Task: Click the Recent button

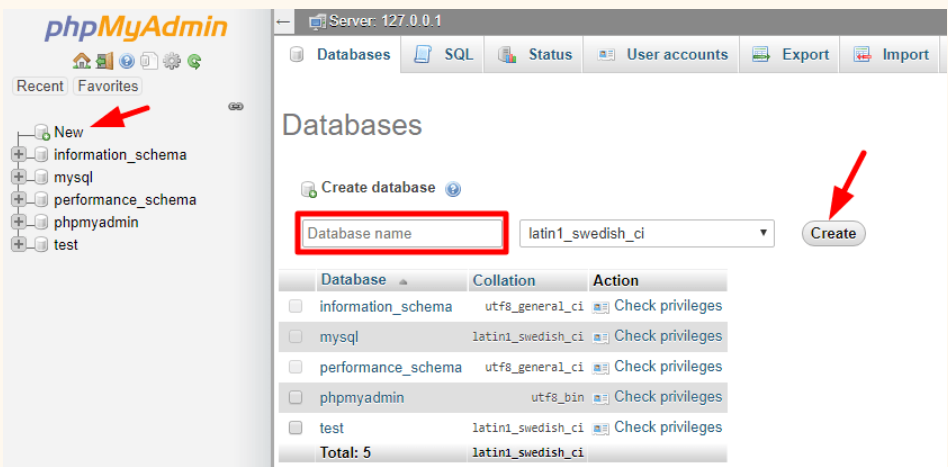Action: coord(41,87)
